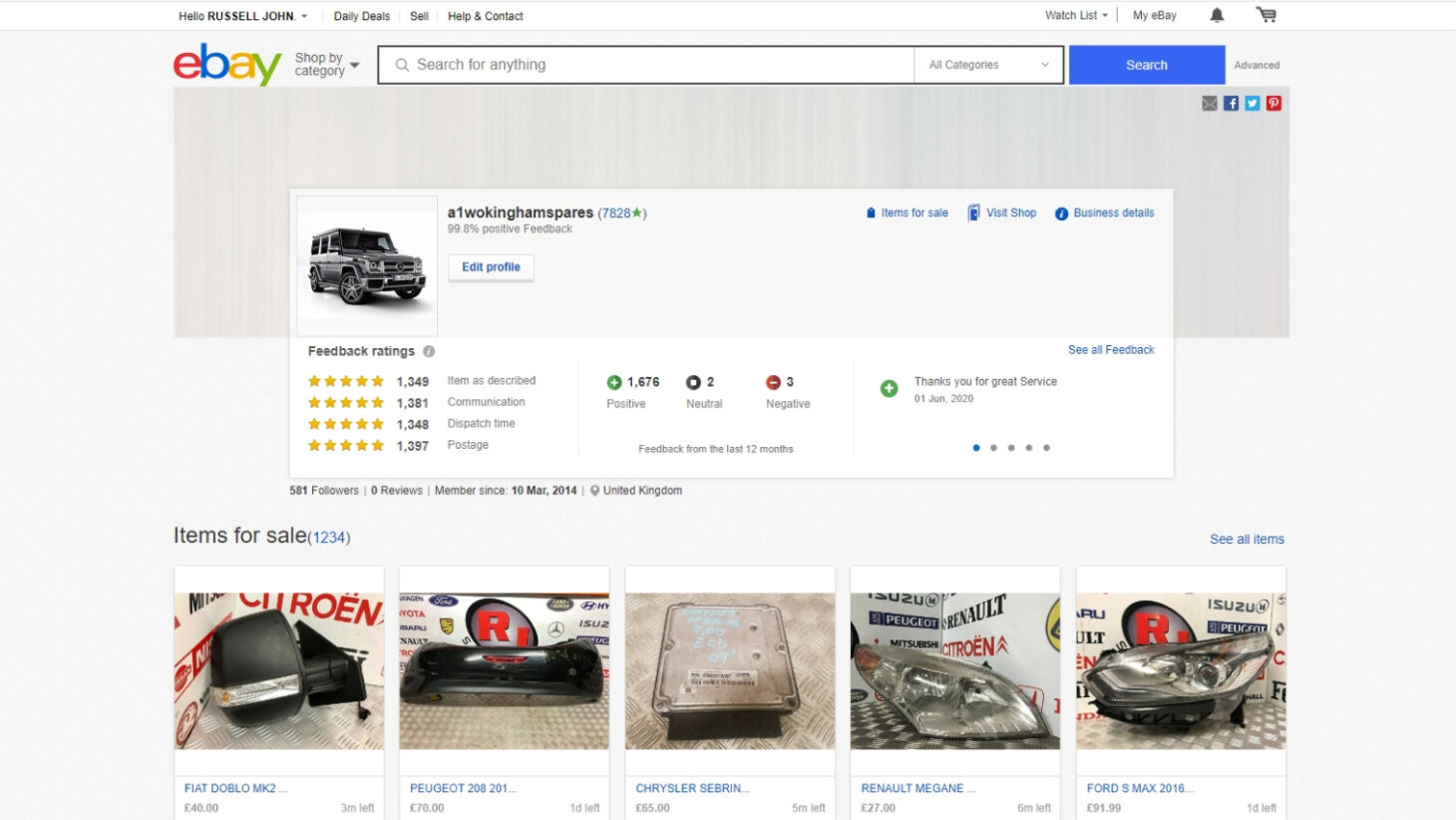Open the FIAT DOBLO MK2 listing thumbnail
This screenshot has height=820, width=1456.
[x=277, y=670]
